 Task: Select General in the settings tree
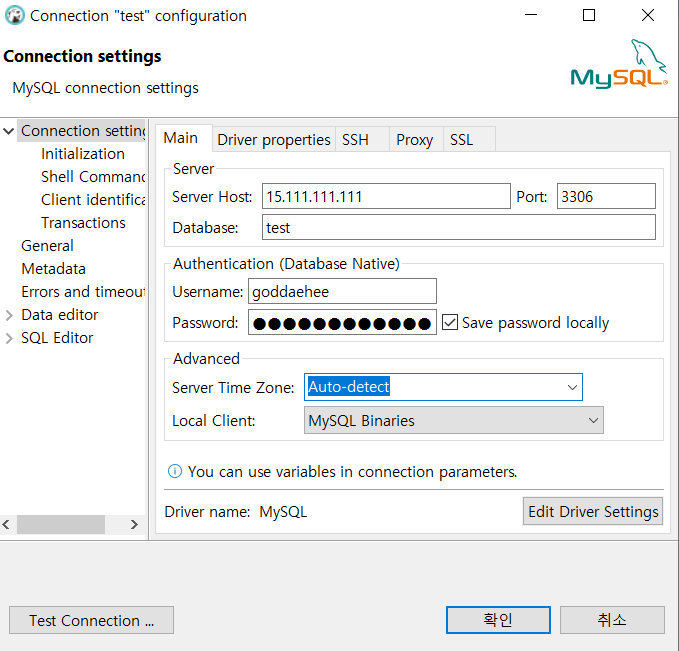pyautogui.click(x=47, y=246)
